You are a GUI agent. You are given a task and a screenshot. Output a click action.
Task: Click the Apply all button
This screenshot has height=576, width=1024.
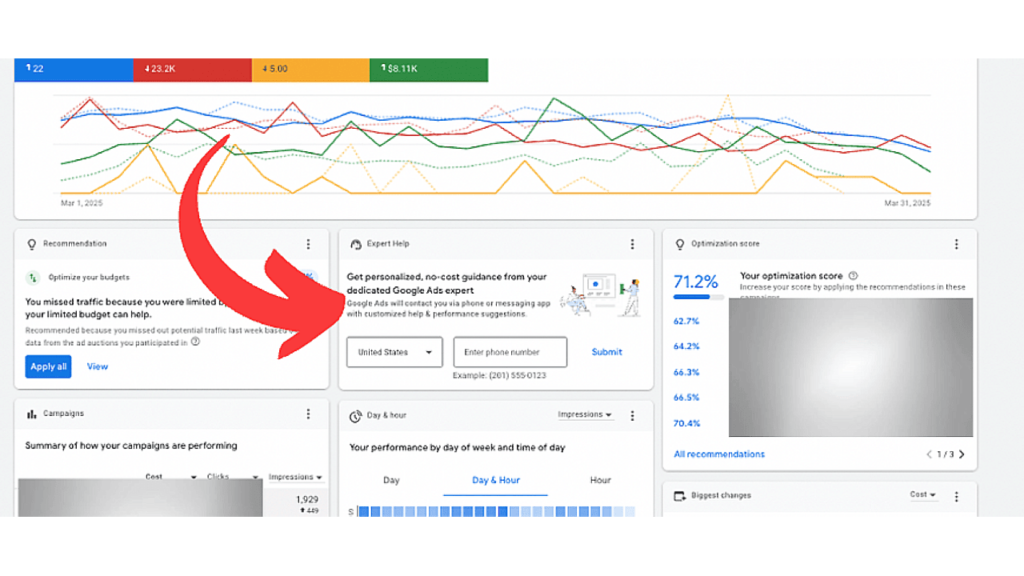(47, 366)
